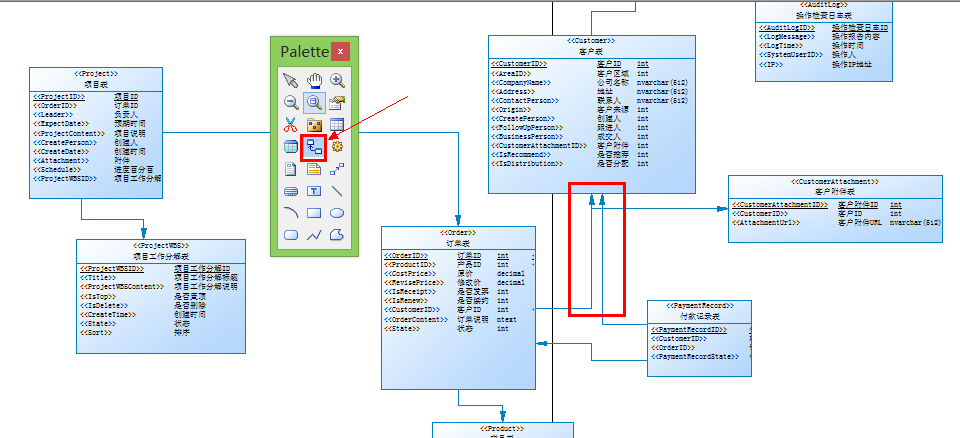Click <<IsTop>> in ProjectWBS table
Screen dimensions: 960x438
(x=97, y=296)
